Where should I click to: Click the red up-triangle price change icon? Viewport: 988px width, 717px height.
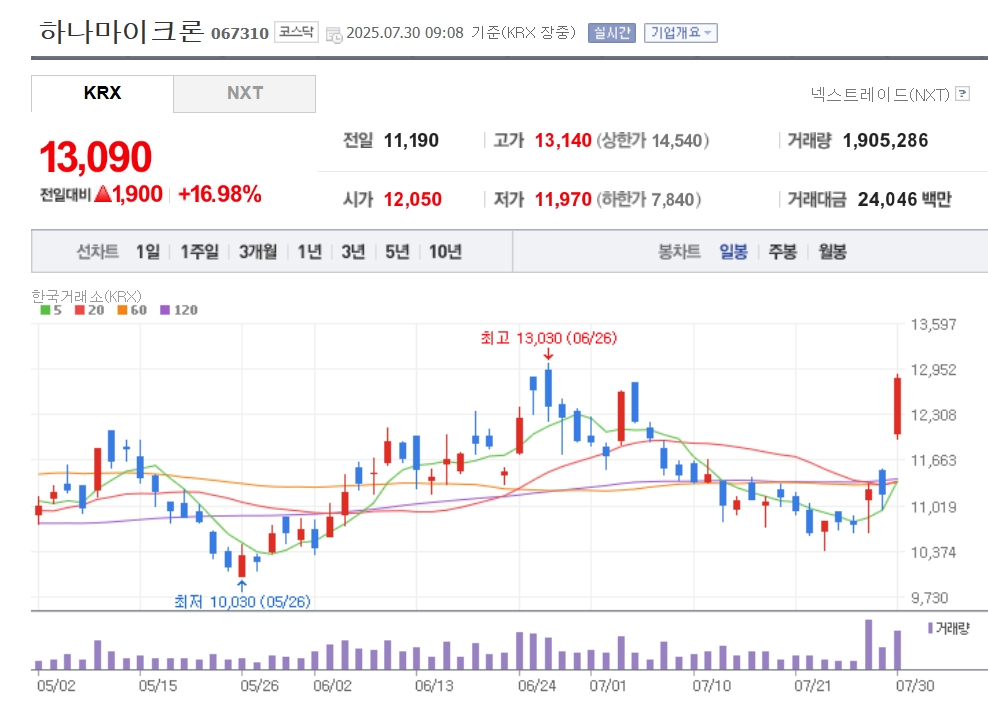coord(103,194)
